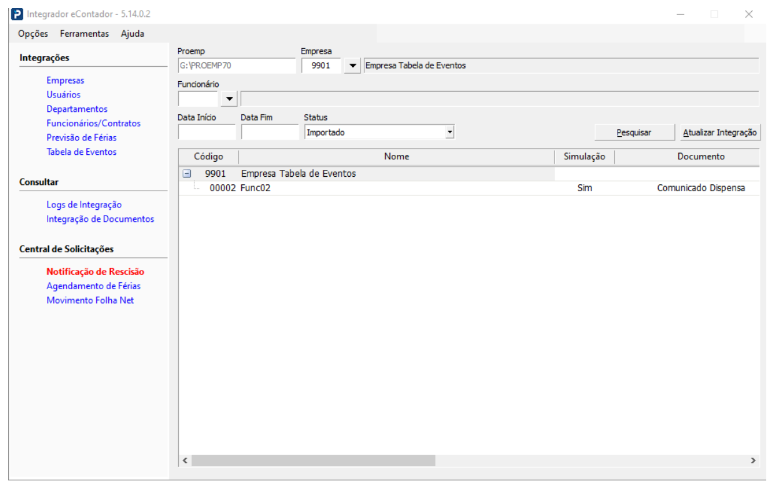
Task: Click the Pesquisar button
Action: [x=634, y=133]
